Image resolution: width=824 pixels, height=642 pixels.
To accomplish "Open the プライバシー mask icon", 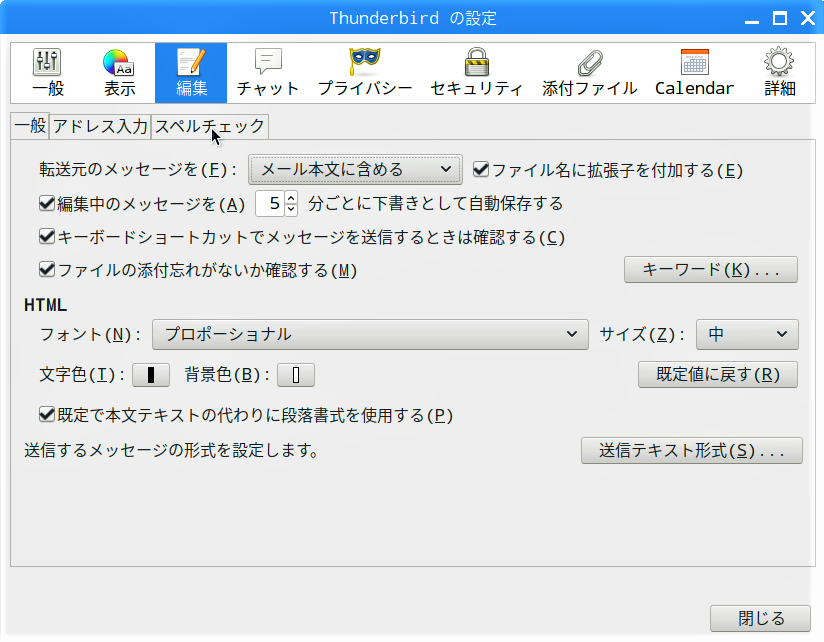I will (365, 73).
